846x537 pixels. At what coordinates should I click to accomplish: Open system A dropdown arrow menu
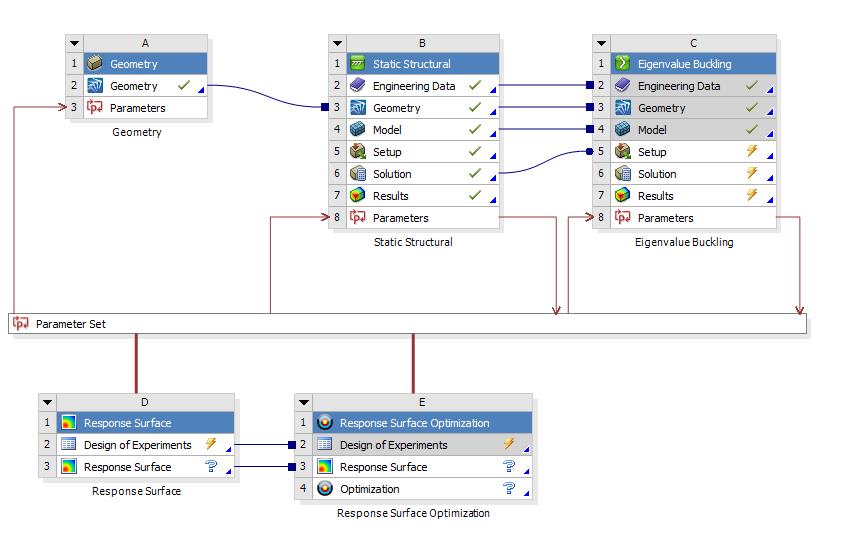pos(74,43)
